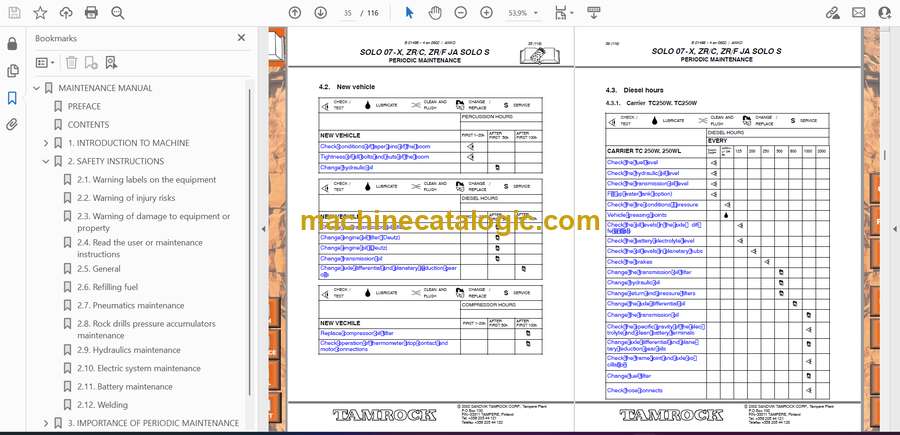Add a new bookmark icon
The image size is (900, 435).
point(91,63)
